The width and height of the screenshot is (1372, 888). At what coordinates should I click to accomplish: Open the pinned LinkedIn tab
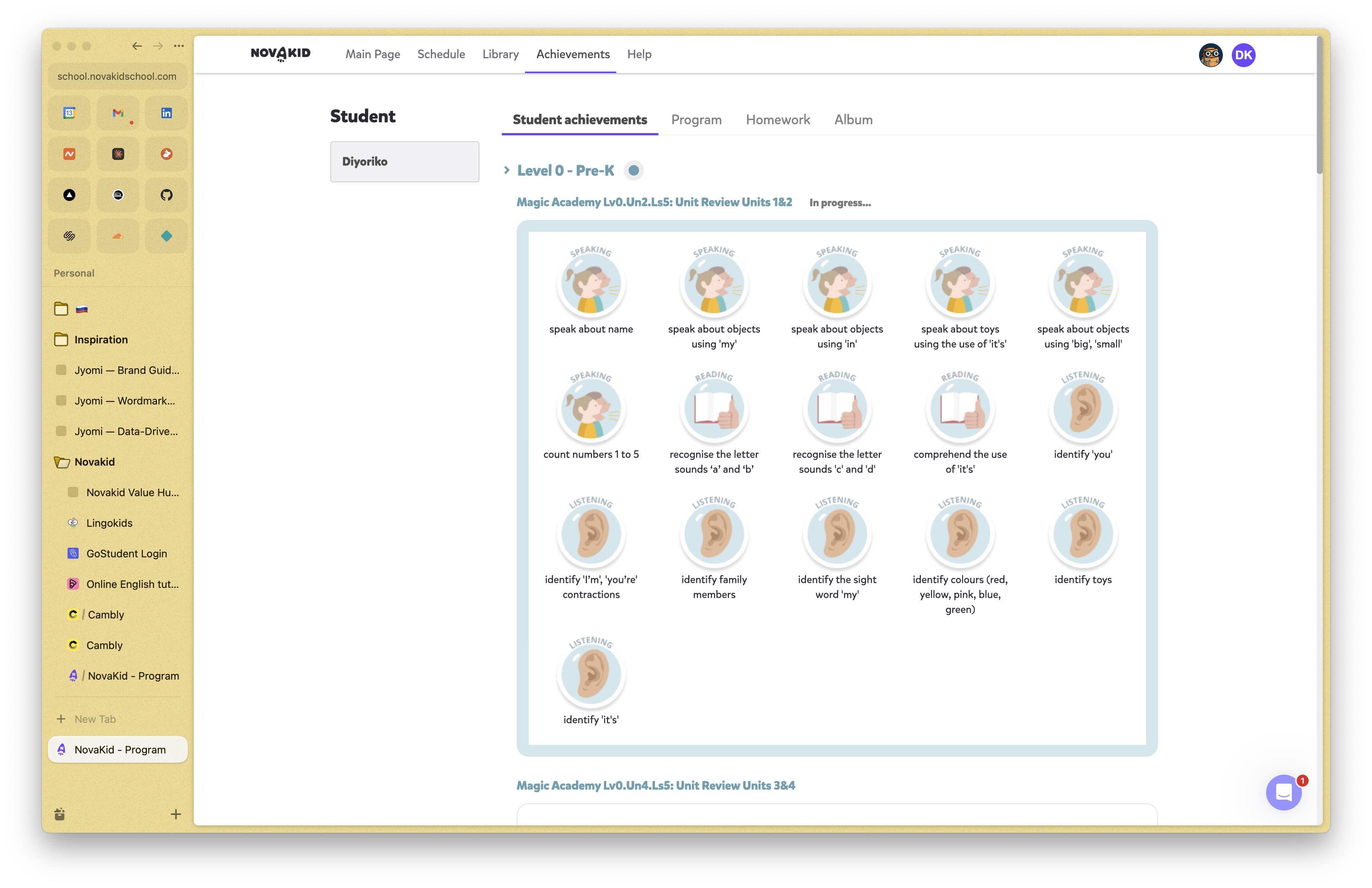[x=167, y=113]
